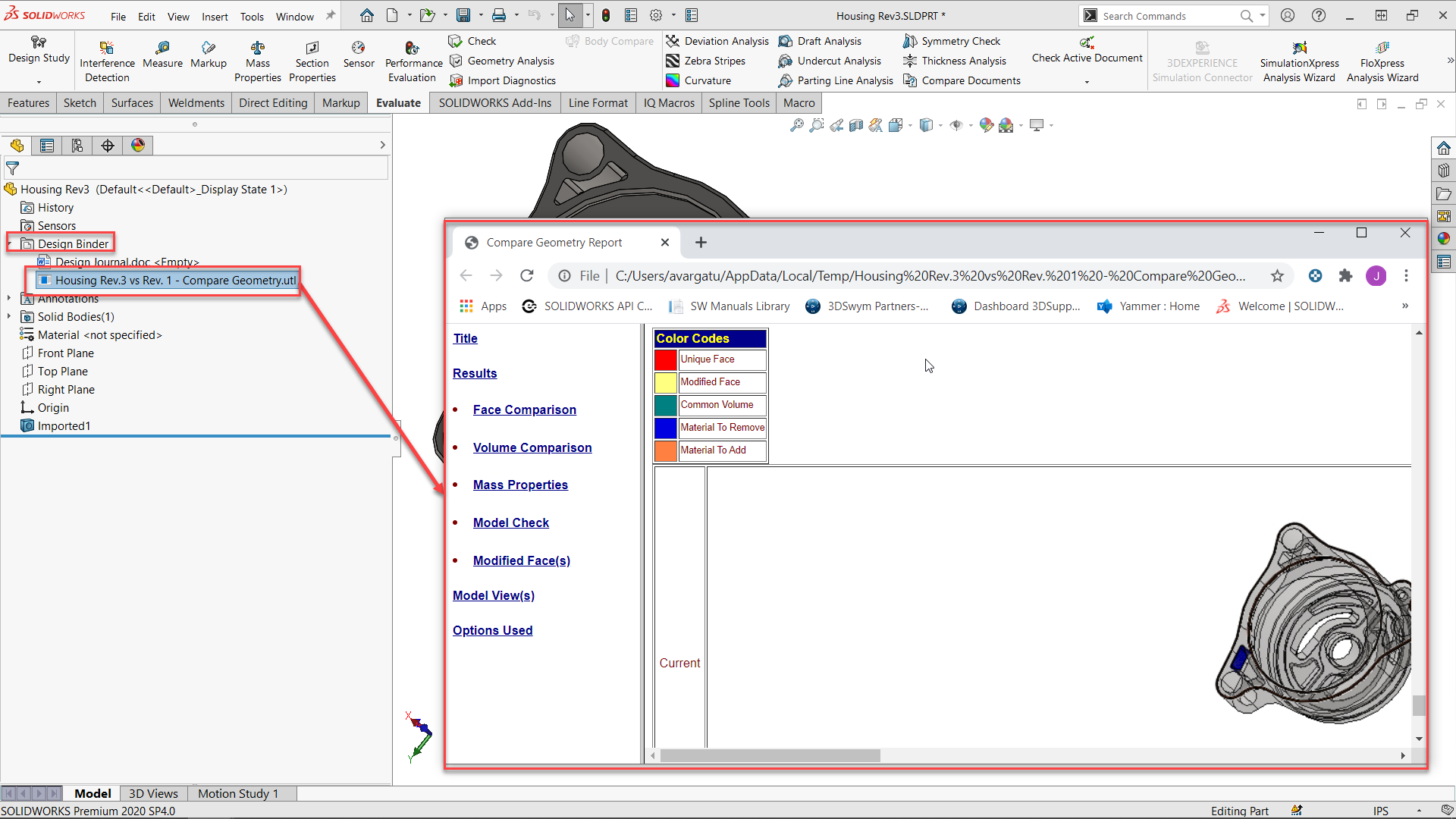Toggle Parting Line Analysis

coord(836,80)
